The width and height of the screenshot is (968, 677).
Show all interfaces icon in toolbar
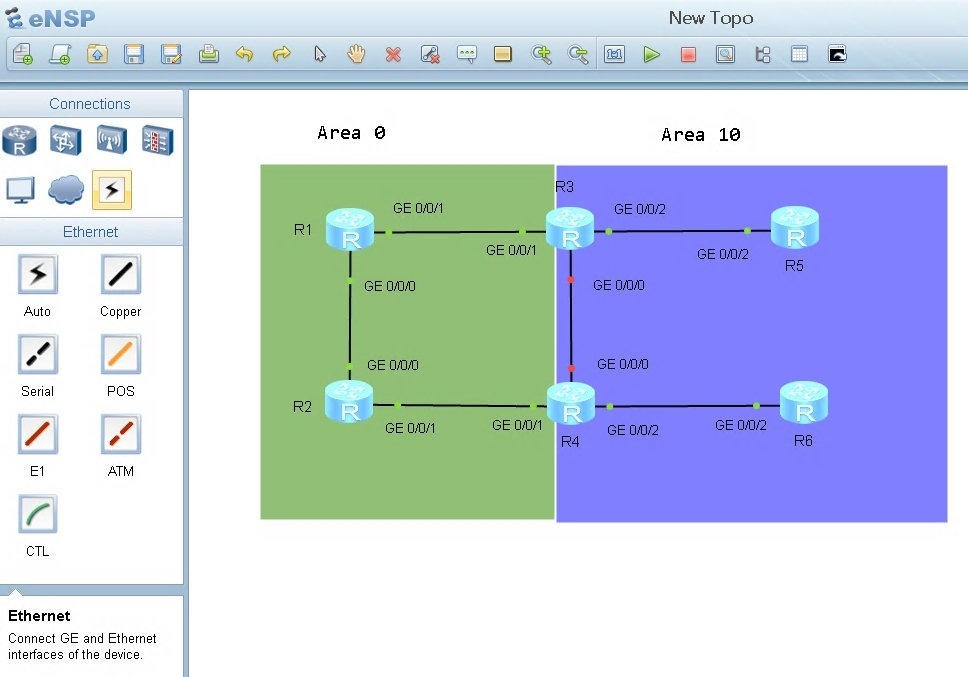762,54
